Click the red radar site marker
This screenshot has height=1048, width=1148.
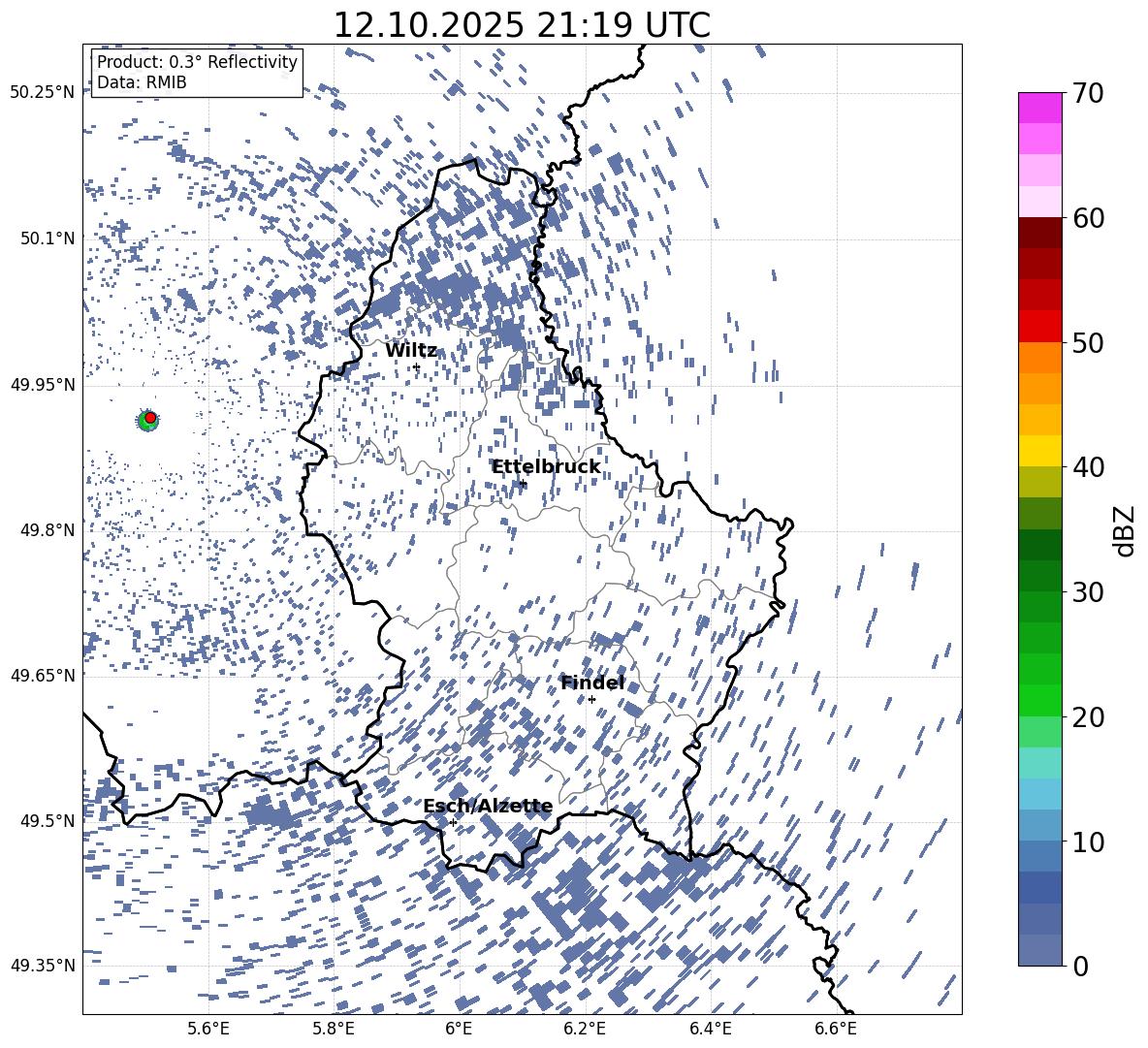[x=150, y=417]
